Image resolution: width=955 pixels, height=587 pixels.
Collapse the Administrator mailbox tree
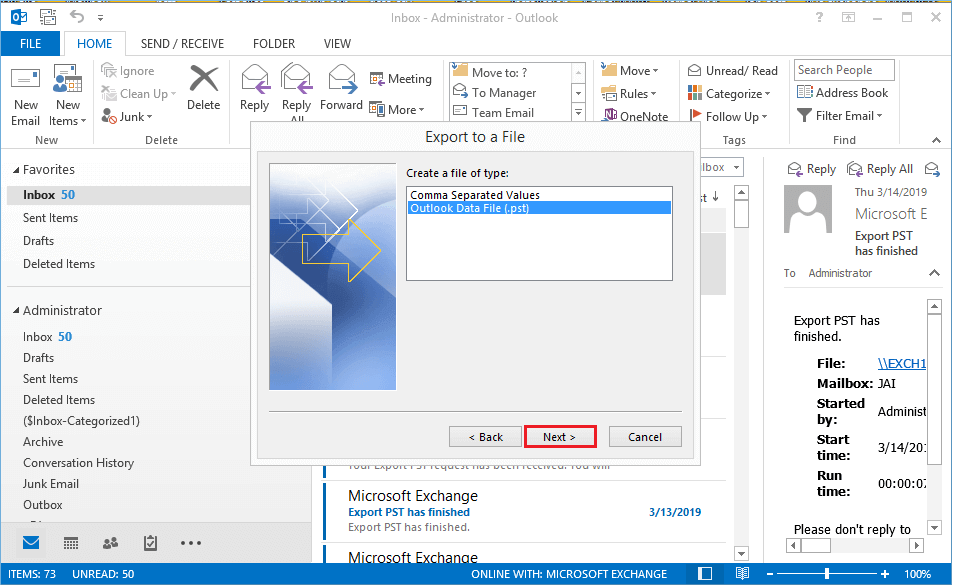point(16,311)
